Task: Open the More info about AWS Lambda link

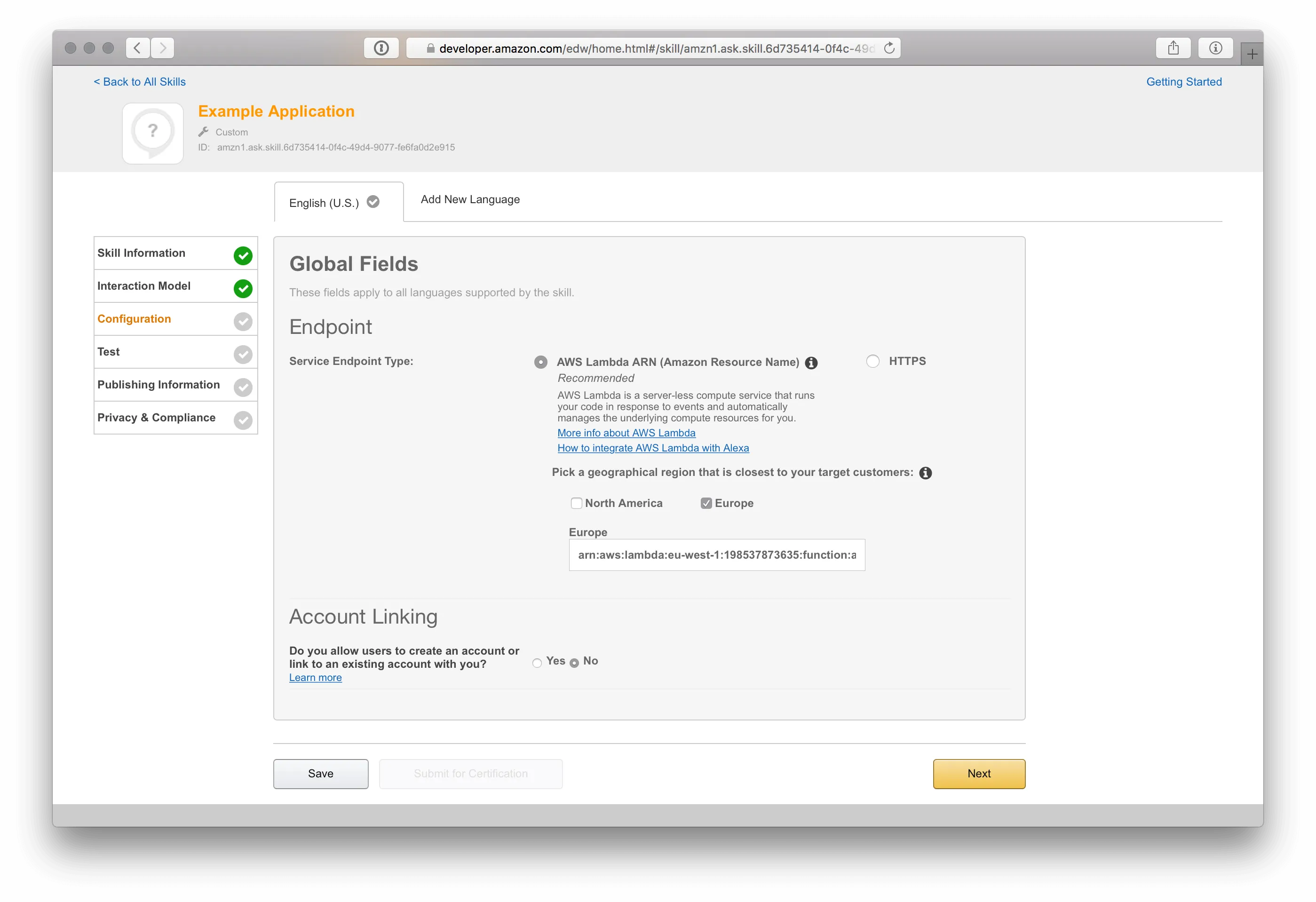Action: [x=626, y=433]
